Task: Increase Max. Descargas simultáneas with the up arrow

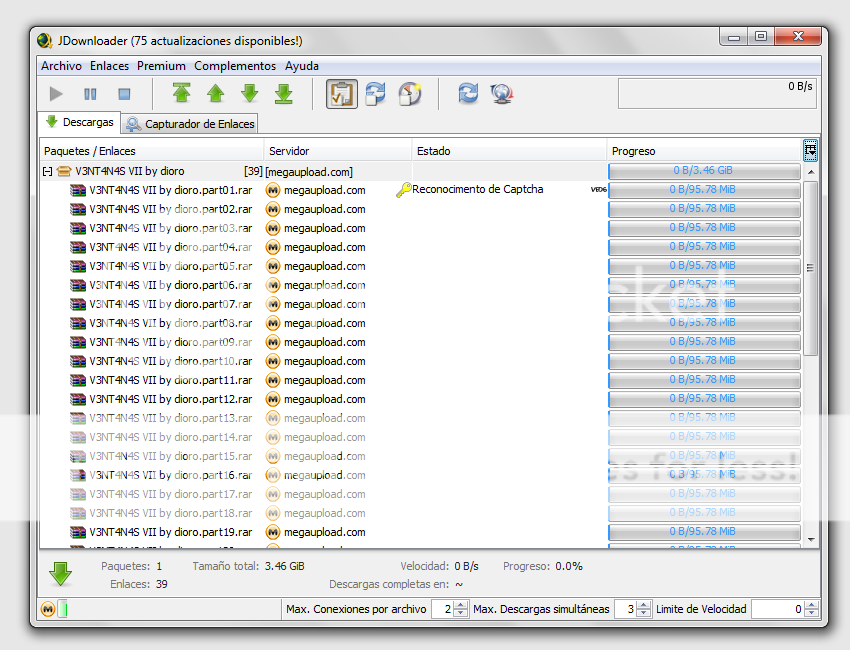Action: [643, 605]
